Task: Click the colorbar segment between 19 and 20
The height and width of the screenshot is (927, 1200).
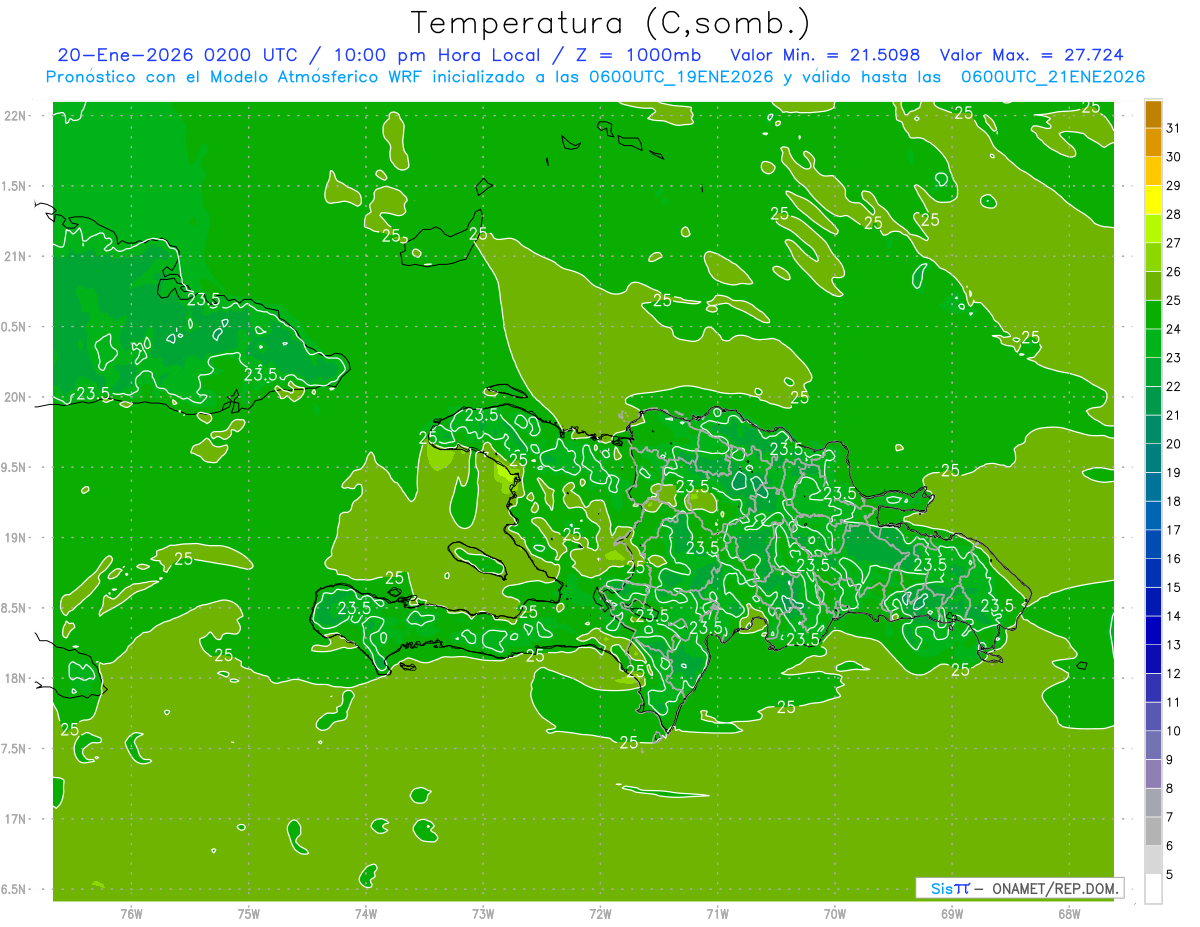Action: [x=1153, y=458]
